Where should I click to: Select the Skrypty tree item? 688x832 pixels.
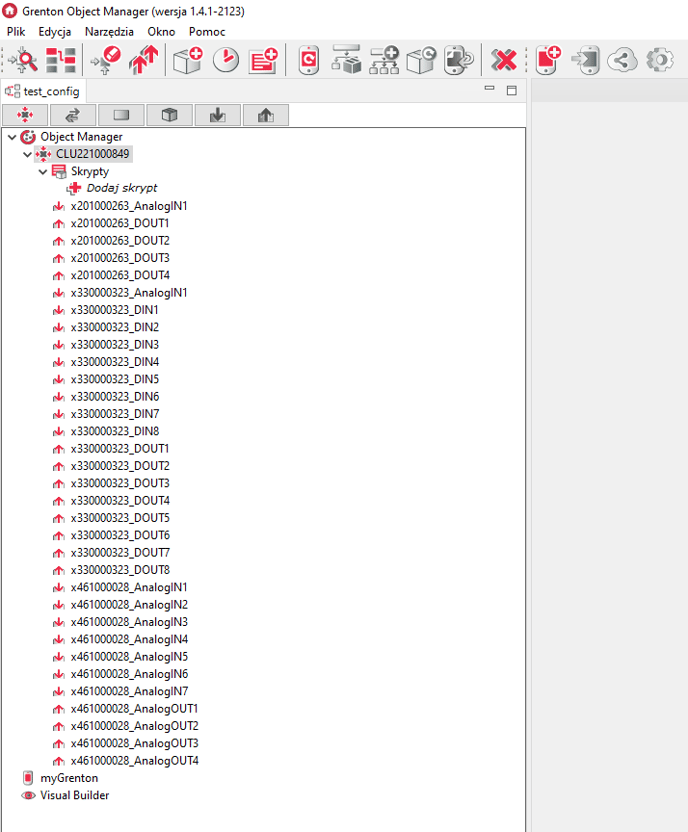90,171
